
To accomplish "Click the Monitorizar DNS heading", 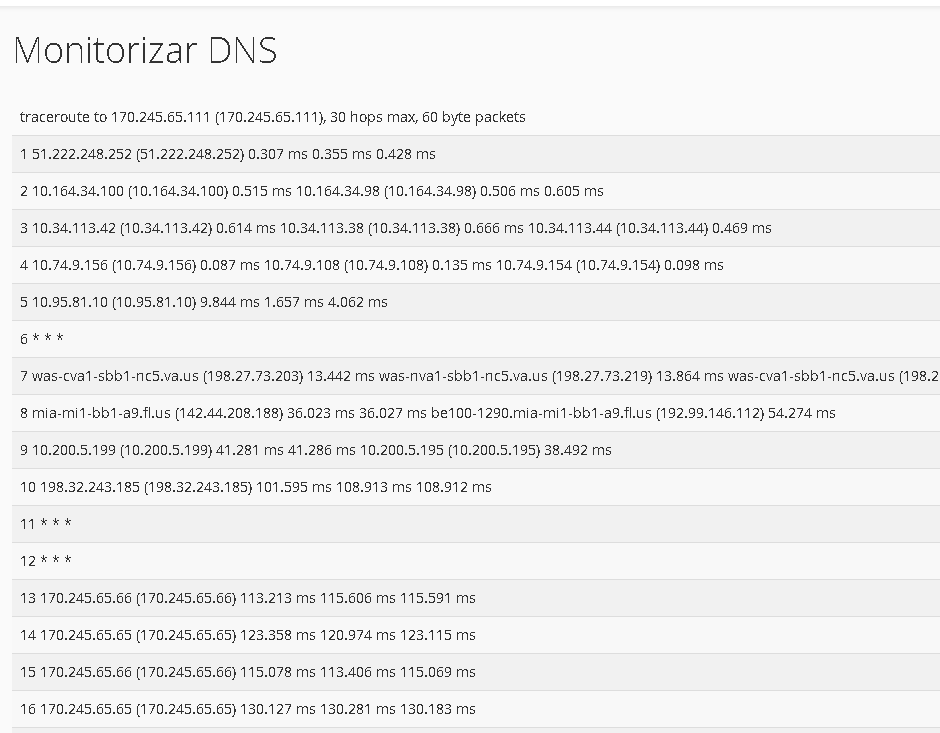I will (145, 50).
